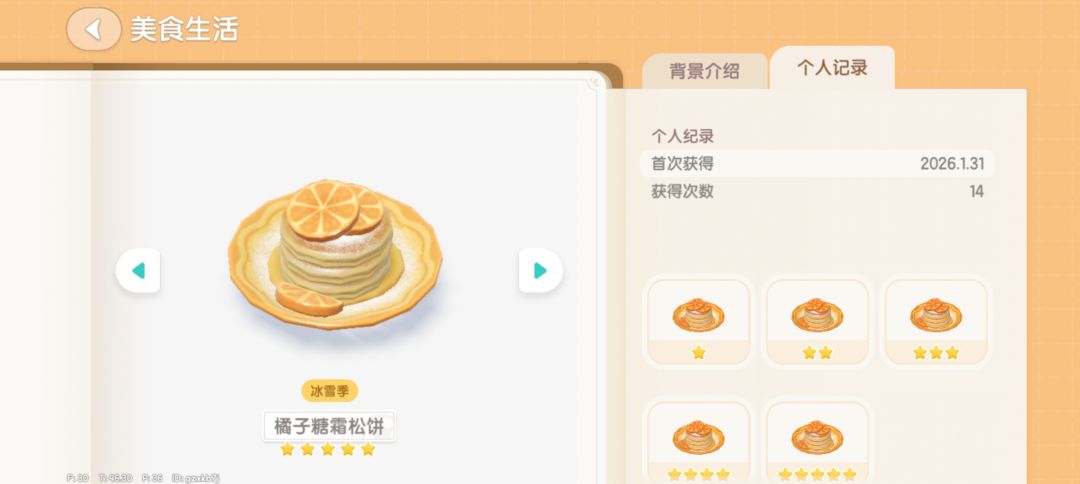Show the previous dish with left arrow
Screen dimensions: 1080x484
click(x=138, y=271)
